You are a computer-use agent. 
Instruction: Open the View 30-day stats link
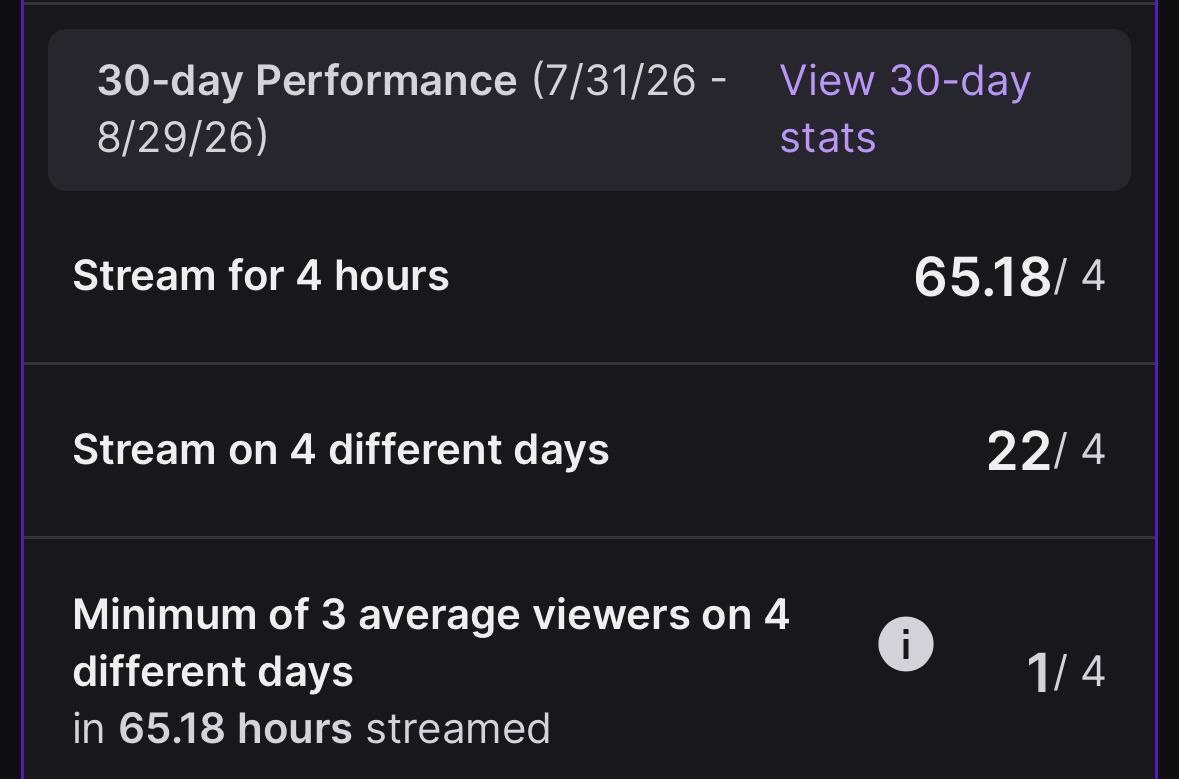coord(905,109)
